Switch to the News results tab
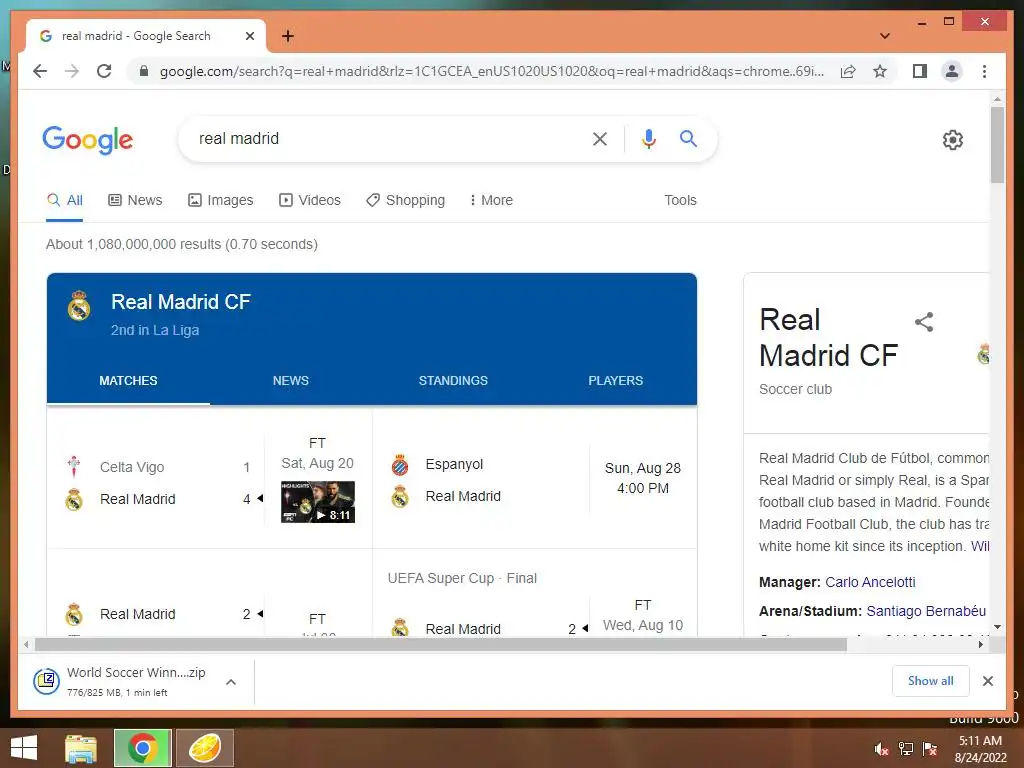Image resolution: width=1024 pixels, height=768 pixels. [135, 200]
